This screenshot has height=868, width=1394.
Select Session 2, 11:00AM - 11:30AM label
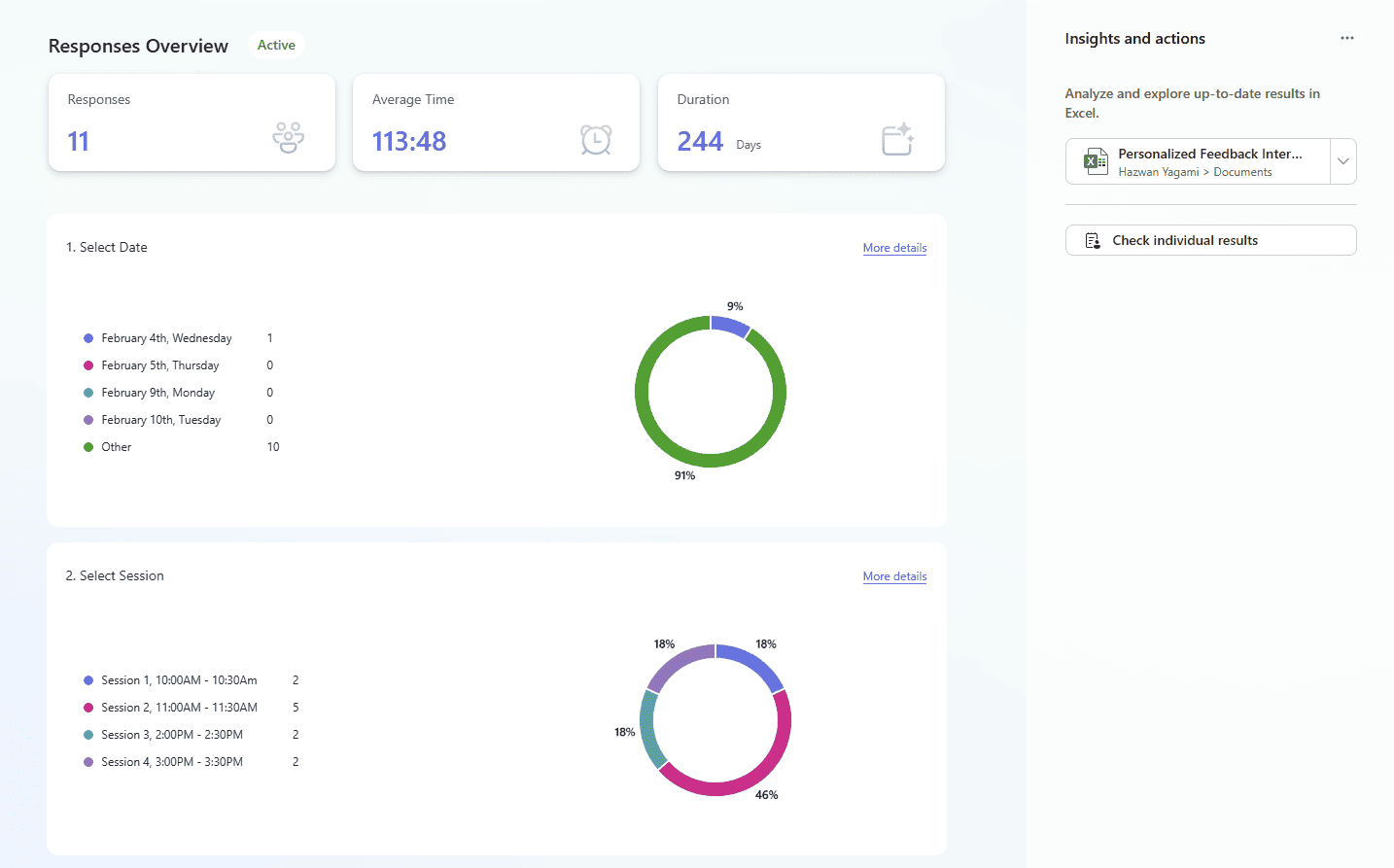pyautogui.click(x=179, y=708)
